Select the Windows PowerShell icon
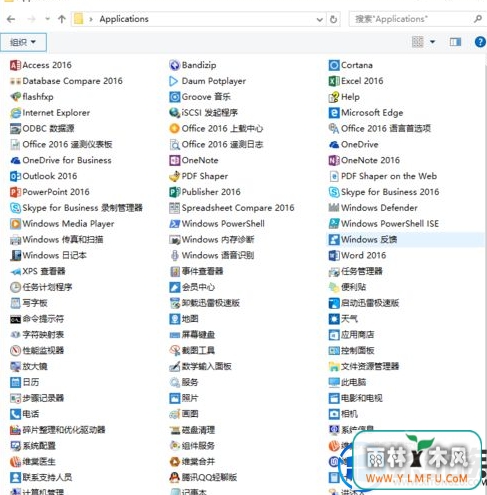Image resolution: width=487 pixels, height=495 pixels. (x=174, y=224)
